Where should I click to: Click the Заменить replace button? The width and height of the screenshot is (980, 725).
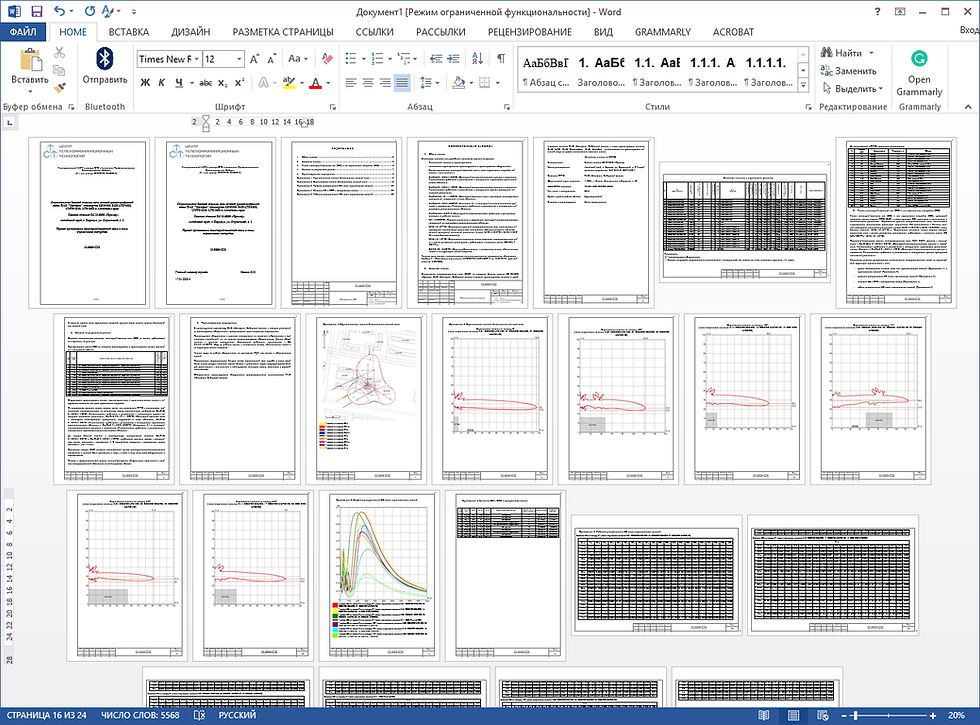point(848,71)
